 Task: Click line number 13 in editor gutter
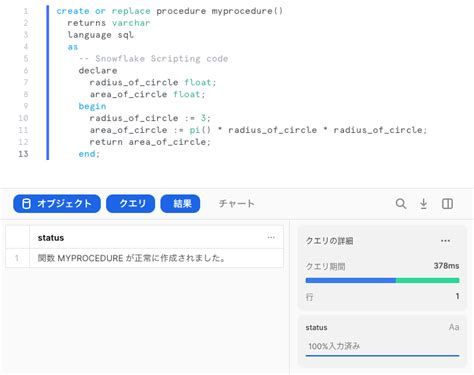pyautogui.click(x=23, y=154)
